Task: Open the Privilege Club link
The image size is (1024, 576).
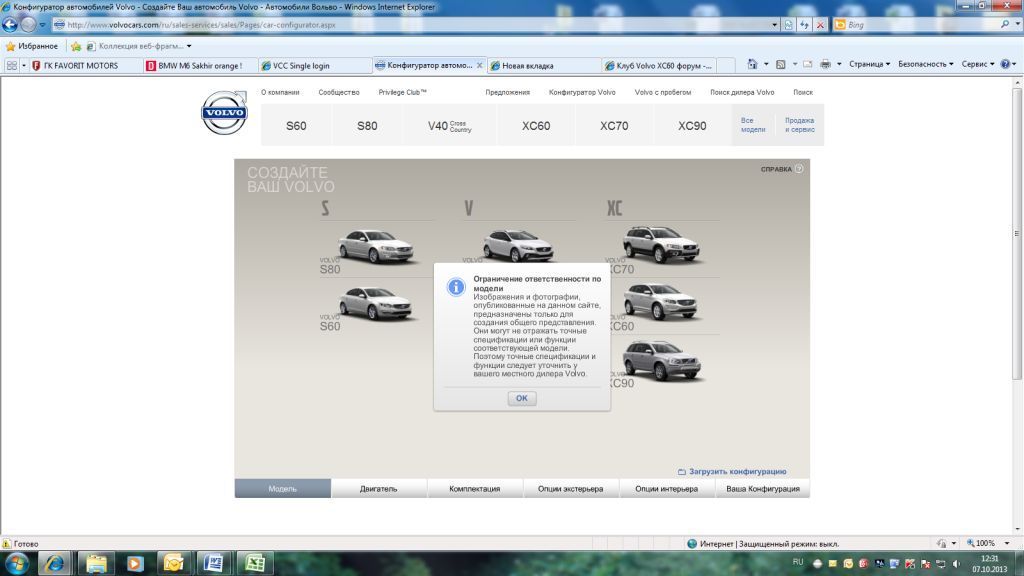Action: tap(402, 92)
